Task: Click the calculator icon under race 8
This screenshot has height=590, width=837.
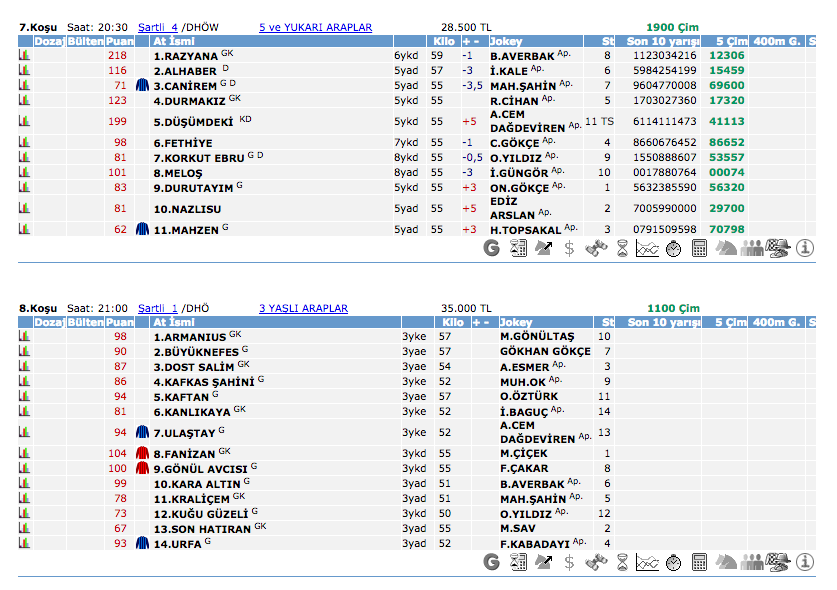Action: (x=699, y=562)
